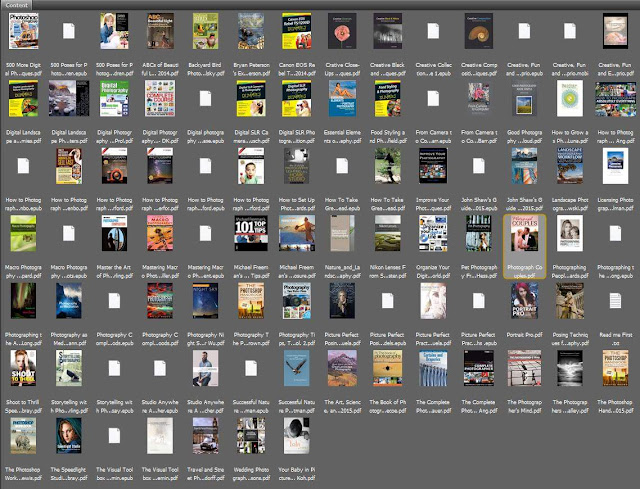Image resolution: width=640 pixels, height=489 pixels.
Task: Select The Photographer's Mind cover thumbnail
Action: point(524,368)
